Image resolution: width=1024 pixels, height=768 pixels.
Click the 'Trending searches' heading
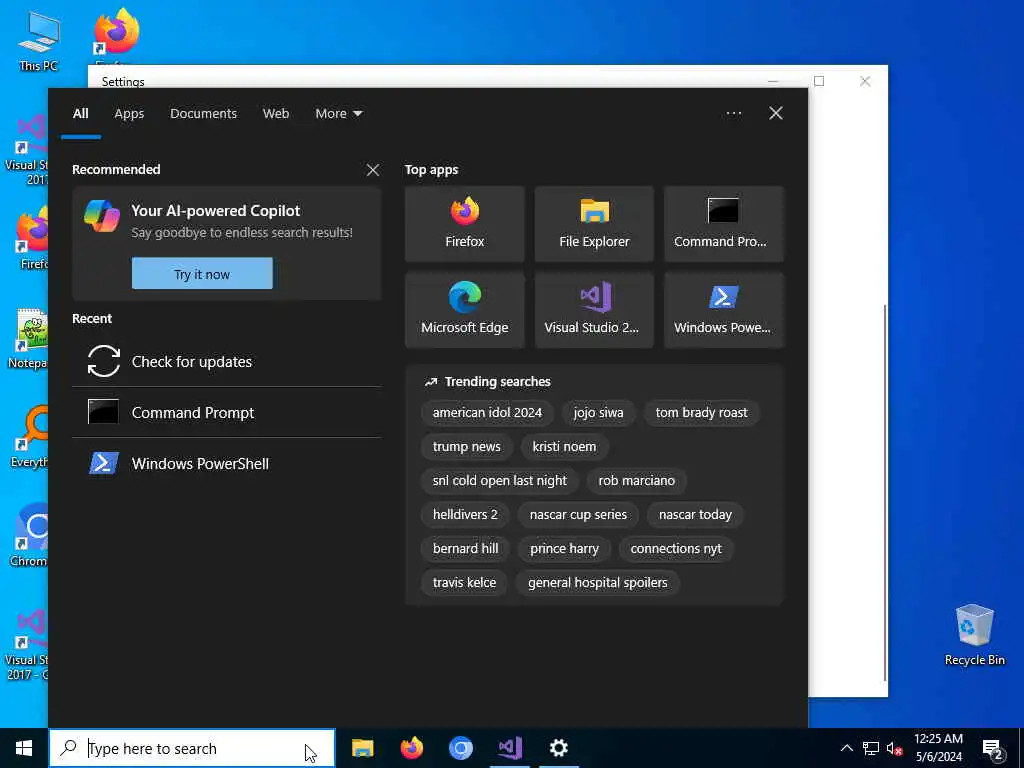click(498, 381)
